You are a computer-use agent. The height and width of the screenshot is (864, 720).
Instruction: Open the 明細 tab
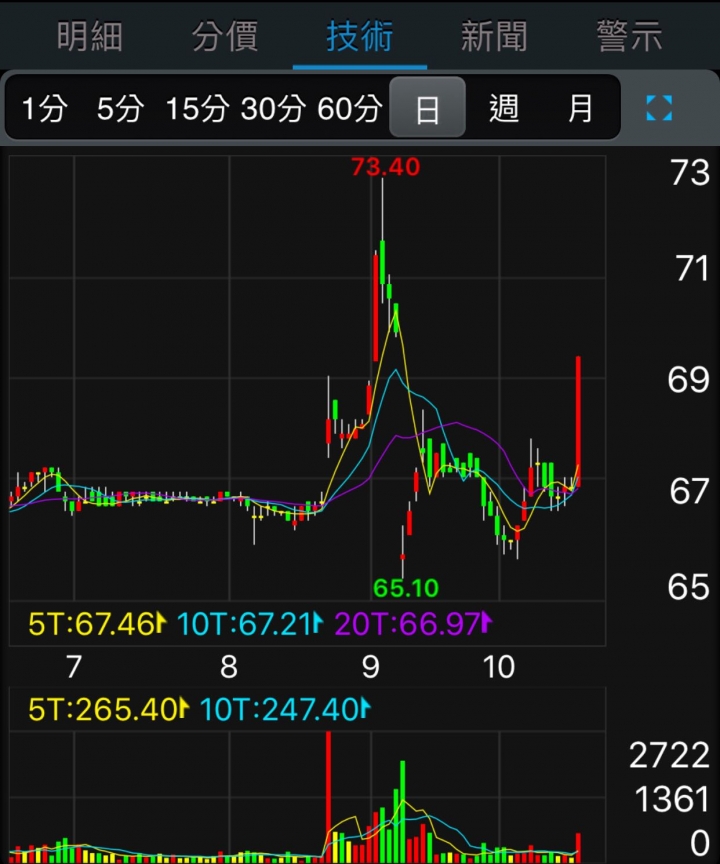point(90,37)
